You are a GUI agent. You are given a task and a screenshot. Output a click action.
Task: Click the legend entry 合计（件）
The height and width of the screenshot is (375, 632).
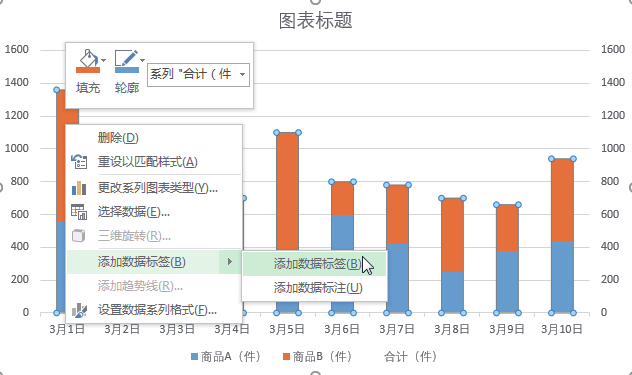click(x=410, y=356)
